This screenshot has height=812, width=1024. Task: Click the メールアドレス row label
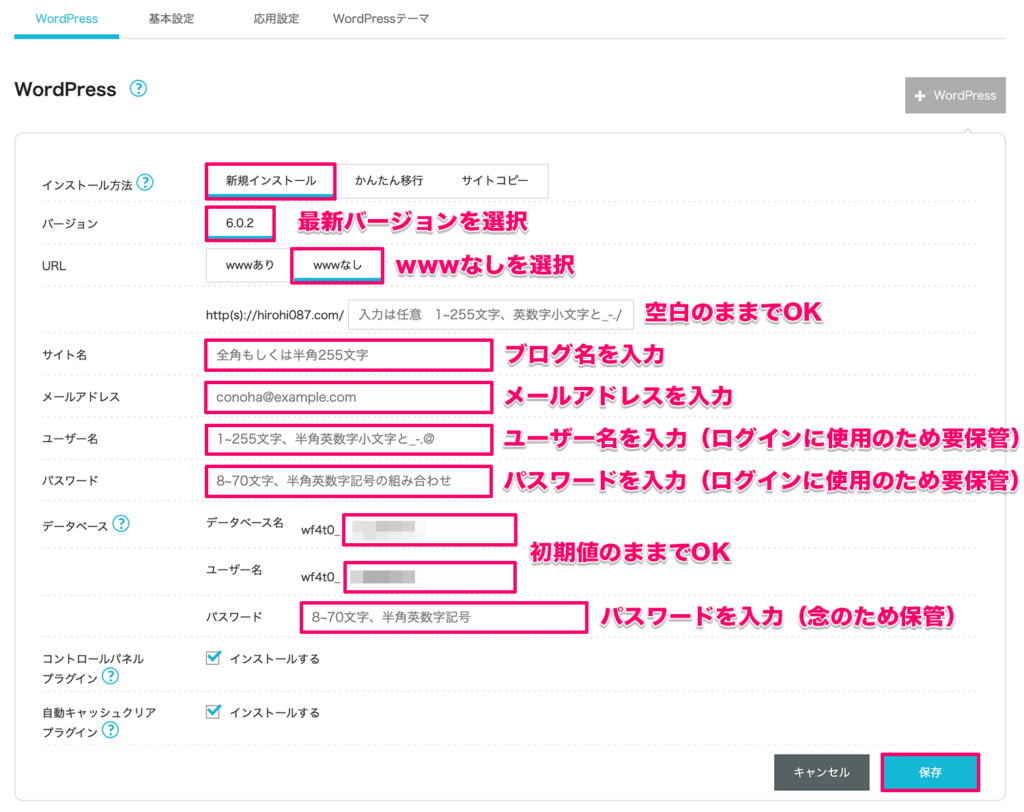(x=81, y=397)
